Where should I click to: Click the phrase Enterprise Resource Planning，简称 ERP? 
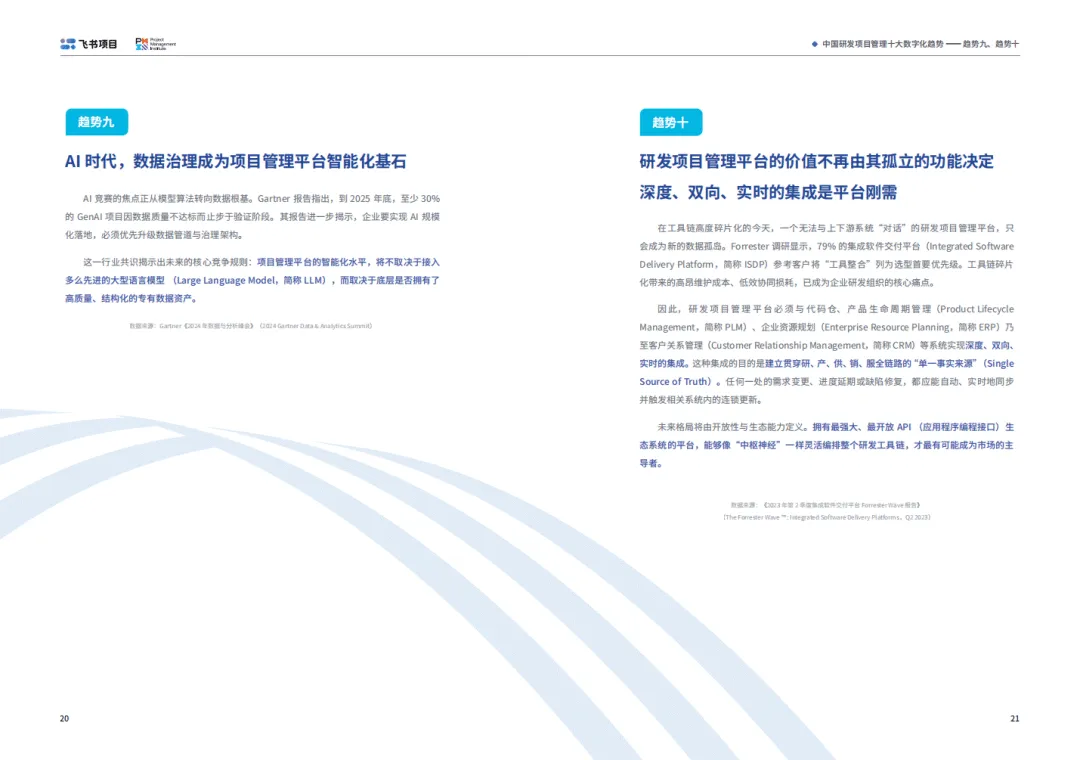(911, 327)
